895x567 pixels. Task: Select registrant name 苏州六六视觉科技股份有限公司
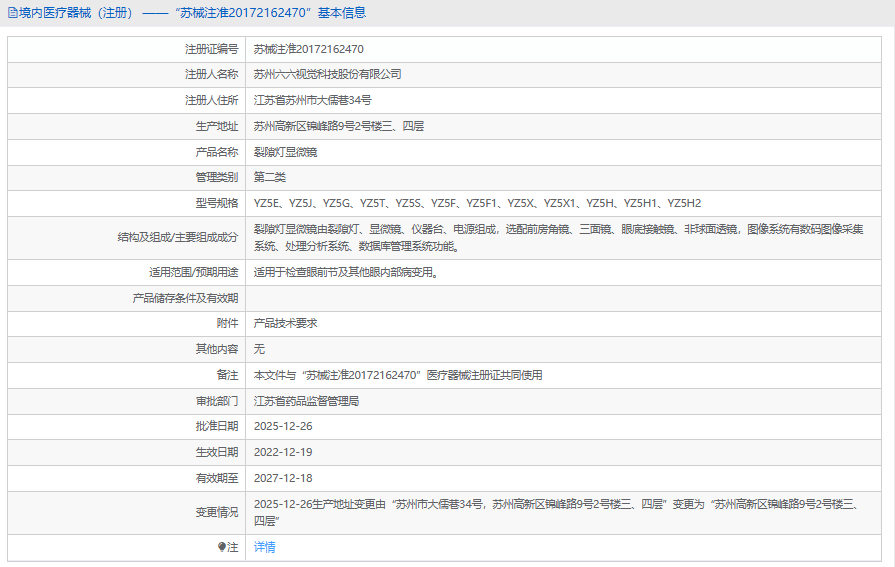click(x=328, y=74)
